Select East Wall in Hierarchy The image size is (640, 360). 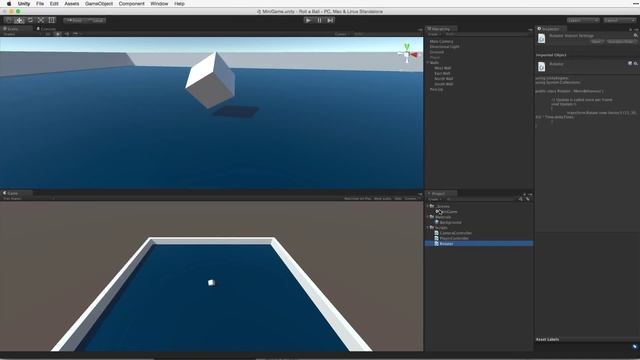(442, 73)
